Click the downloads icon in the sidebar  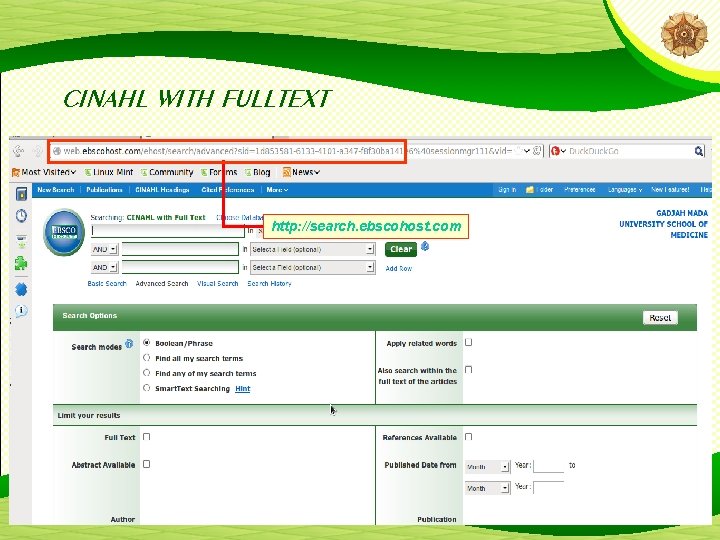pyautogui.click(x=21, y=241)
